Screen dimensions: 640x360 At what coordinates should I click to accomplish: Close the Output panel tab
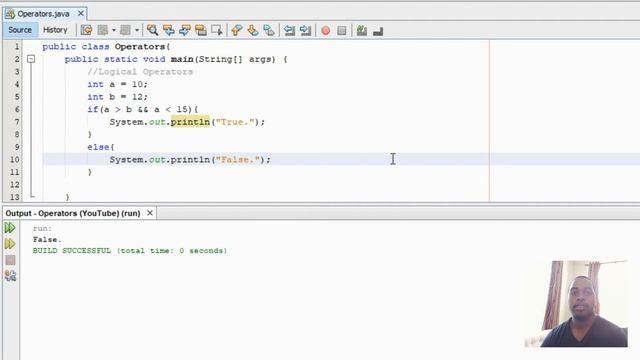click(150, 213)
